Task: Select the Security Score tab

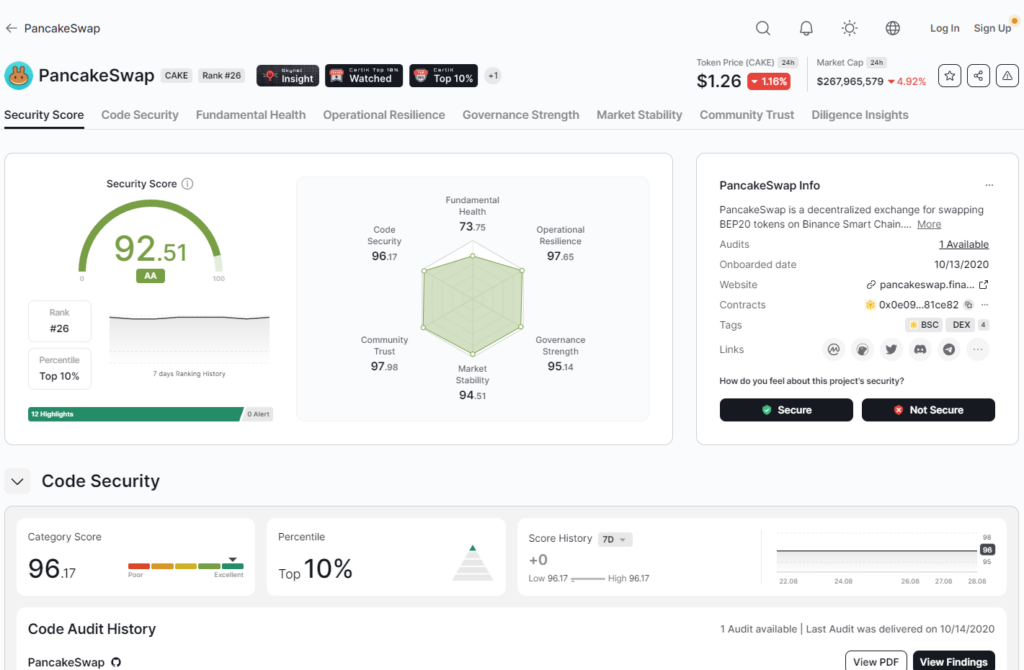Action: tap(44, 115)
